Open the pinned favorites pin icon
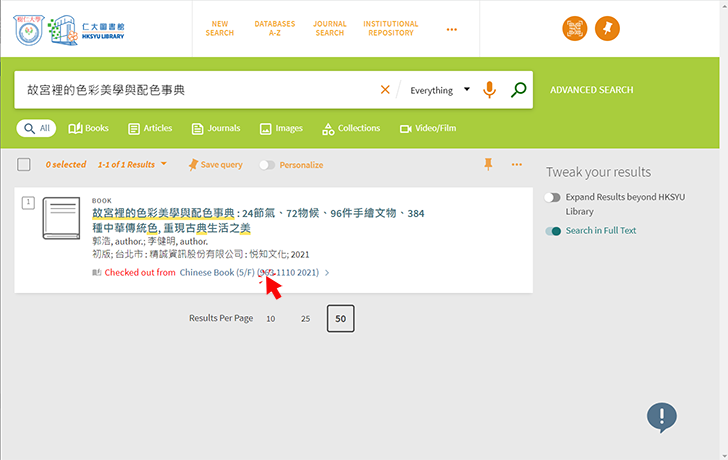Screen dimensions: 728x460 [x=607, y=29]
